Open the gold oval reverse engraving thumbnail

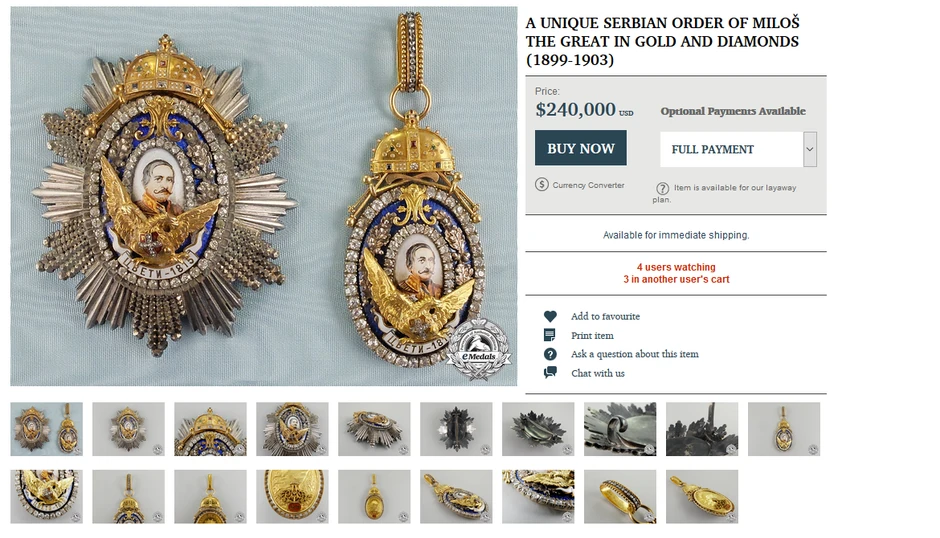[292, 497]
